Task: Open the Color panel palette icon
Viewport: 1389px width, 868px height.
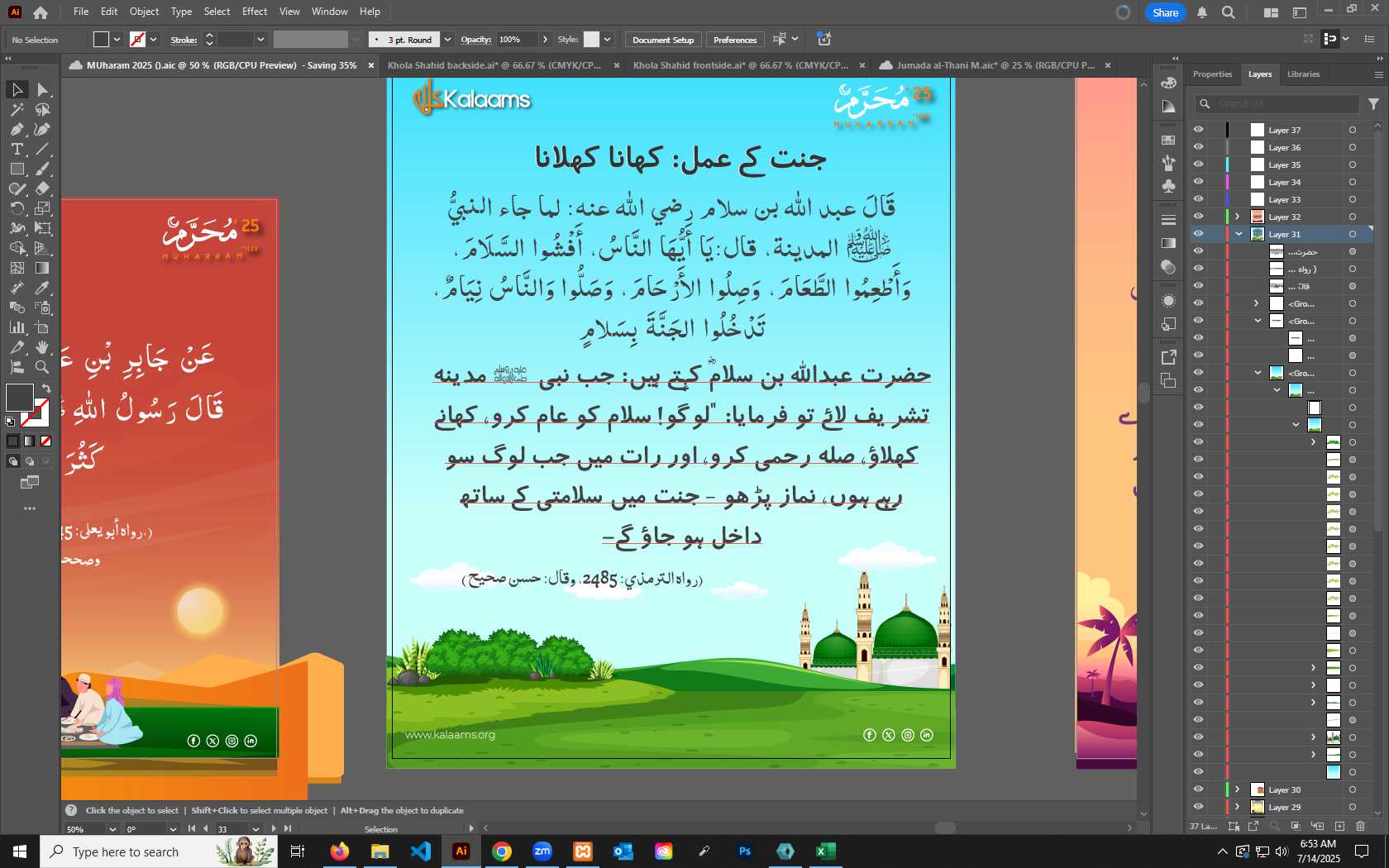Action: (1168, 83)
